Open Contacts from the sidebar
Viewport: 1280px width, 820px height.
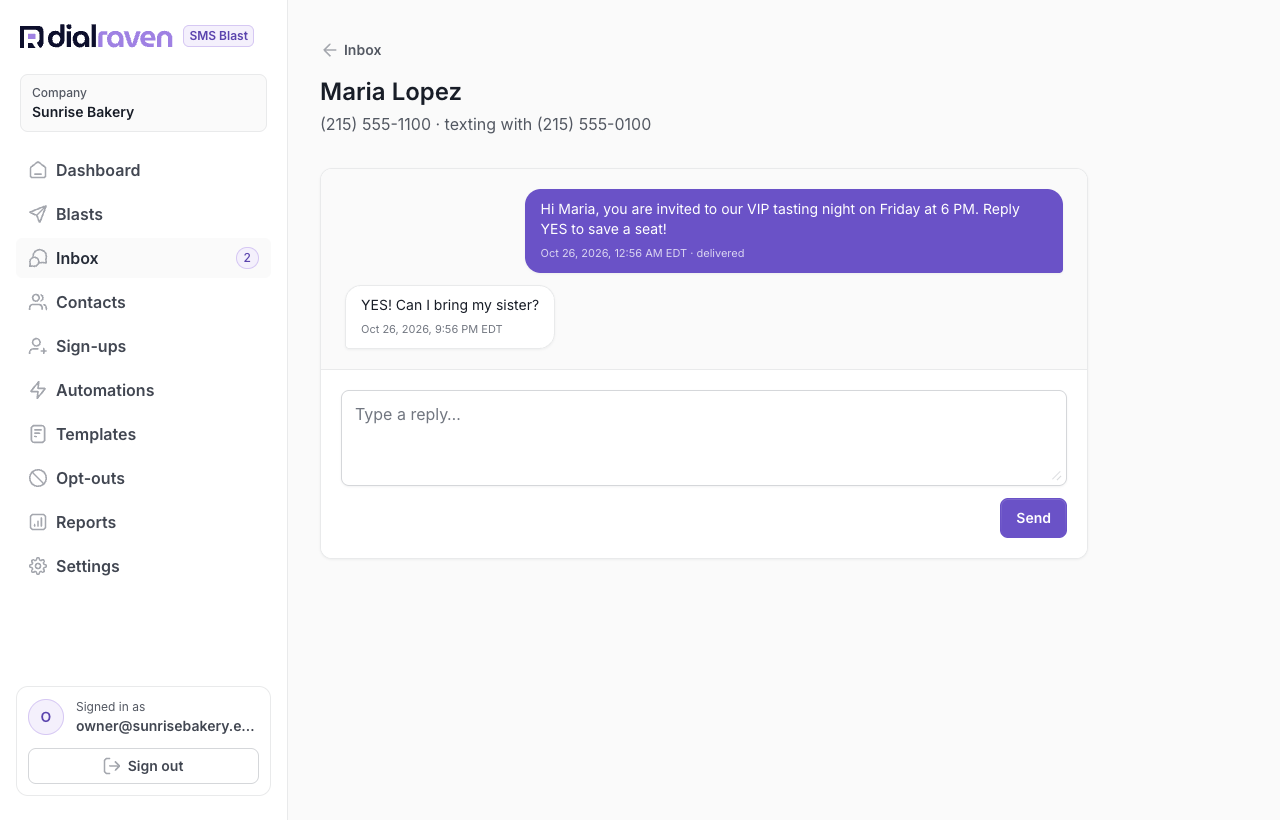(x=143, y=302)
